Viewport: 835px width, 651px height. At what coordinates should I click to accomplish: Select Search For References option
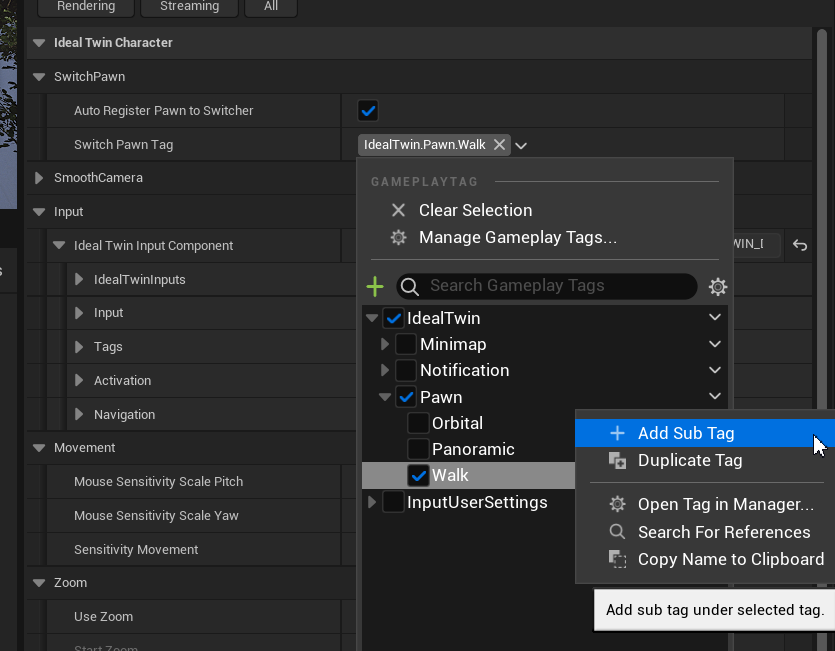tap(723, 532)
